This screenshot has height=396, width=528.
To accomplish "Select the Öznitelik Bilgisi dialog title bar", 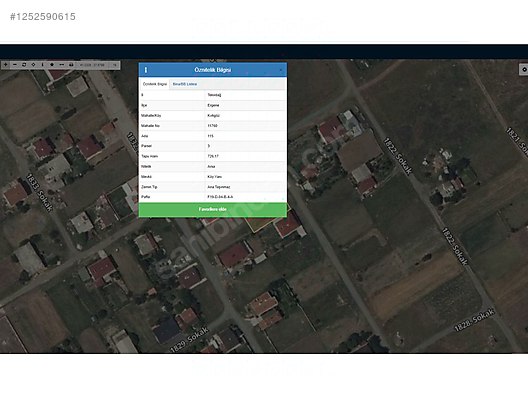I will tap(213, 70).
